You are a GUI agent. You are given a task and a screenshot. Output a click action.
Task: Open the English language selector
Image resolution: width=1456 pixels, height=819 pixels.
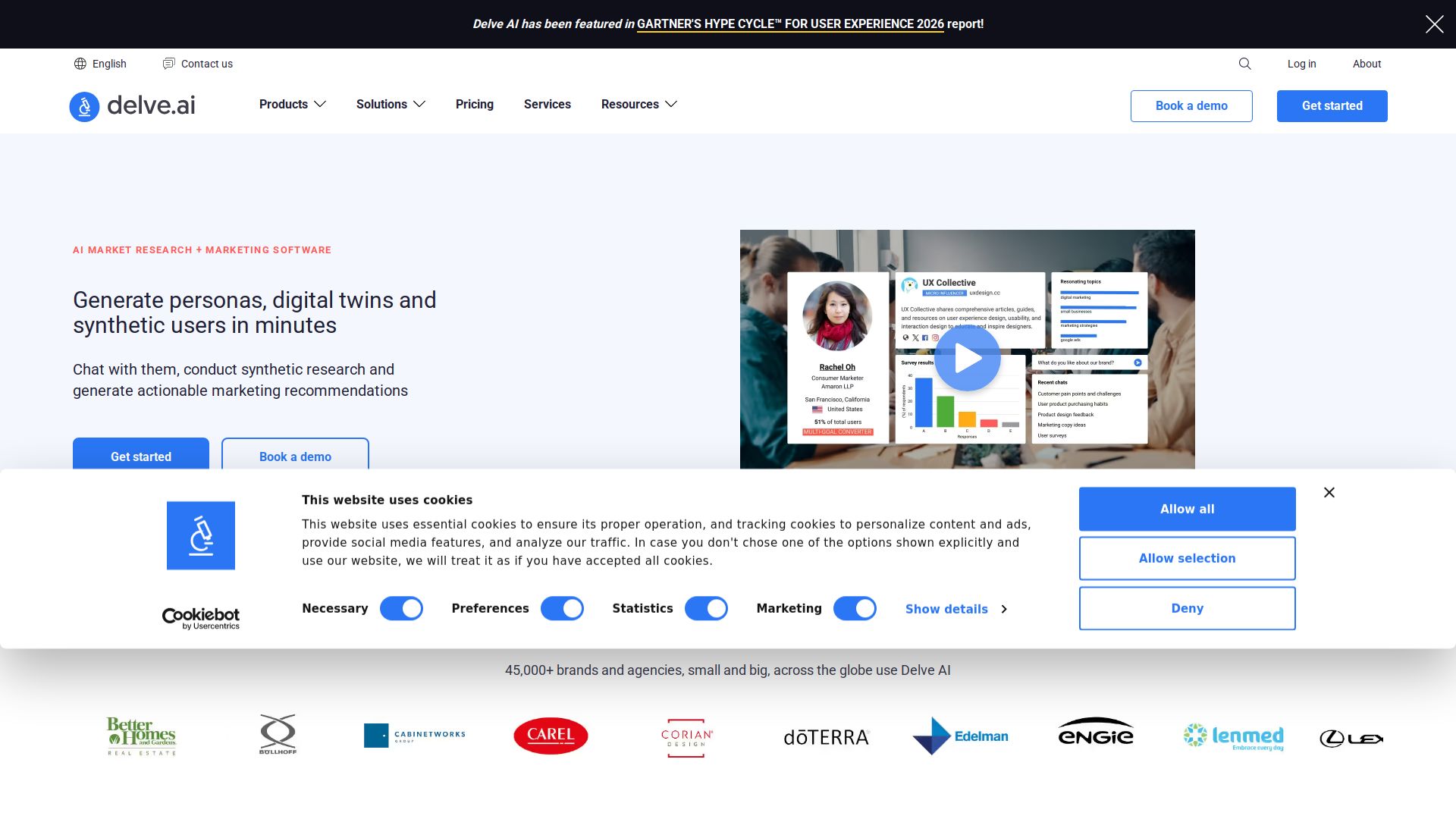(x=100, y=64)
